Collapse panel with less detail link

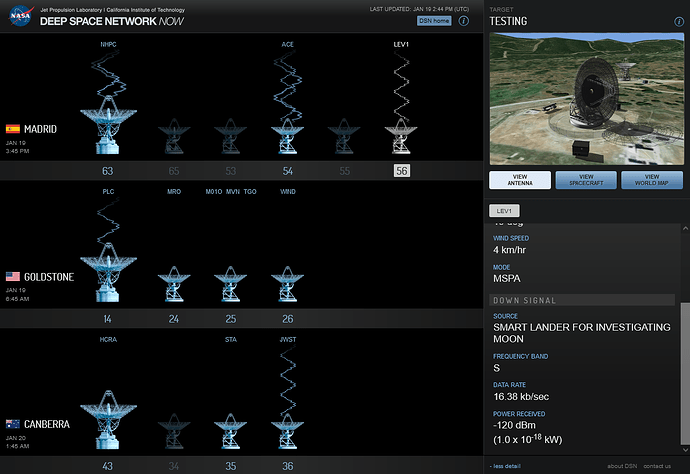(506, 466)
